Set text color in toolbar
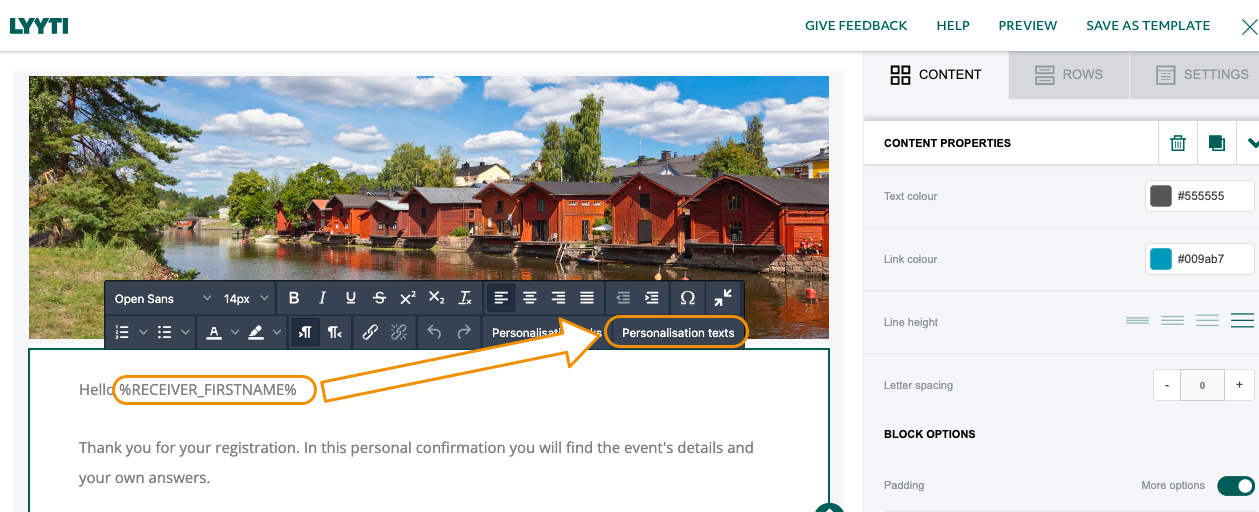Image resolution: width=1259 pixels, height=512 pixels. click(214, 332)
